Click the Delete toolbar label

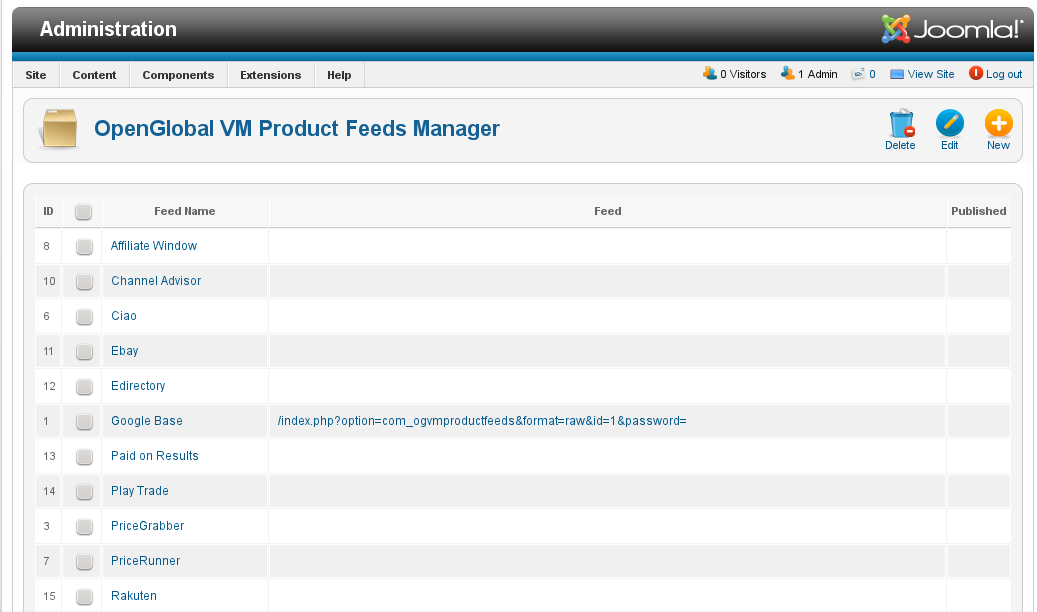pyautogui.click(x=900, y=146)
